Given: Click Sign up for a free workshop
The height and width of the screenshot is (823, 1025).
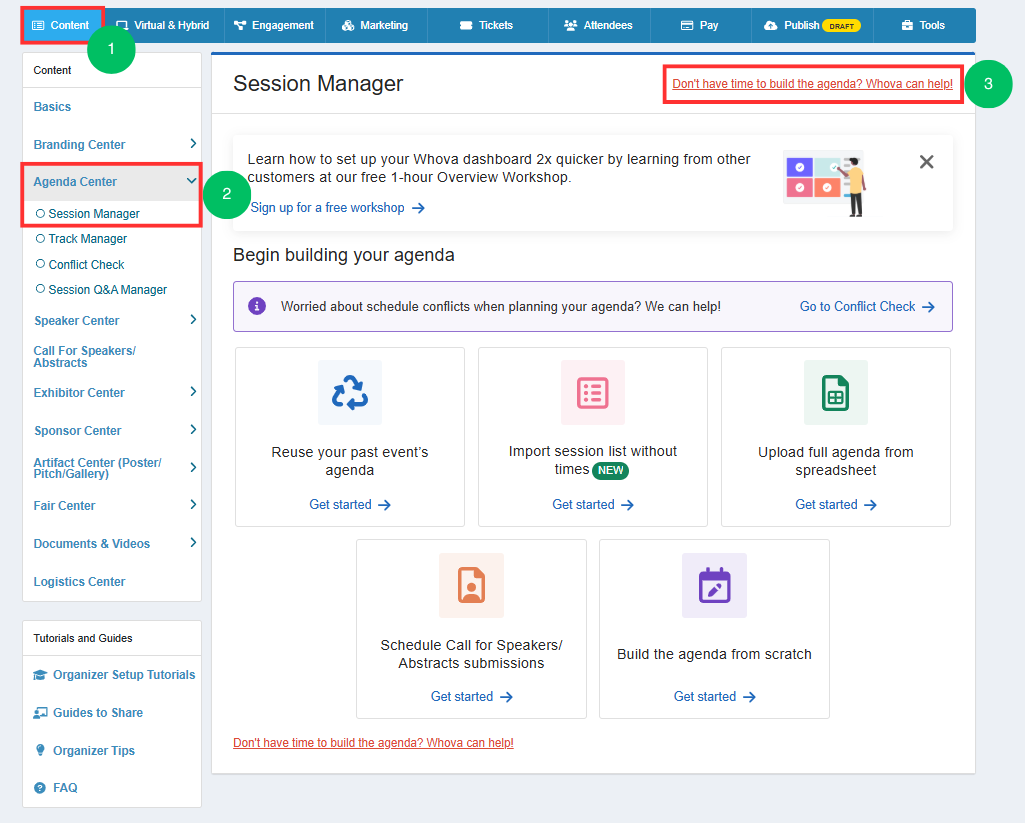Looking at the screenshot, I should 338,208.
